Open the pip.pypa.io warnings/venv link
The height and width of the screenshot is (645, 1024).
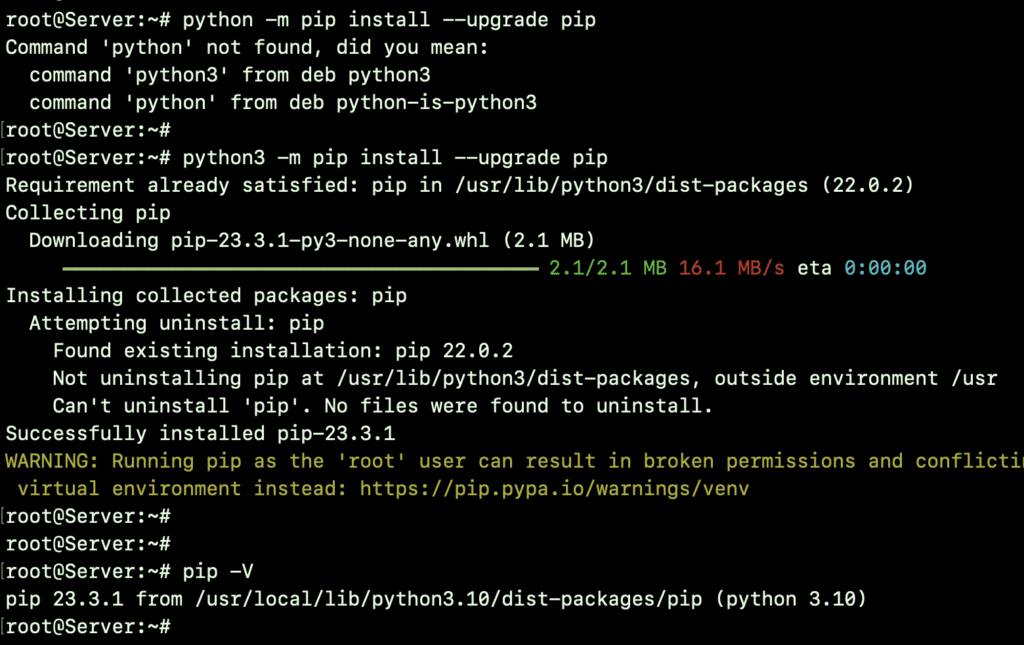(x=554, y=489)
